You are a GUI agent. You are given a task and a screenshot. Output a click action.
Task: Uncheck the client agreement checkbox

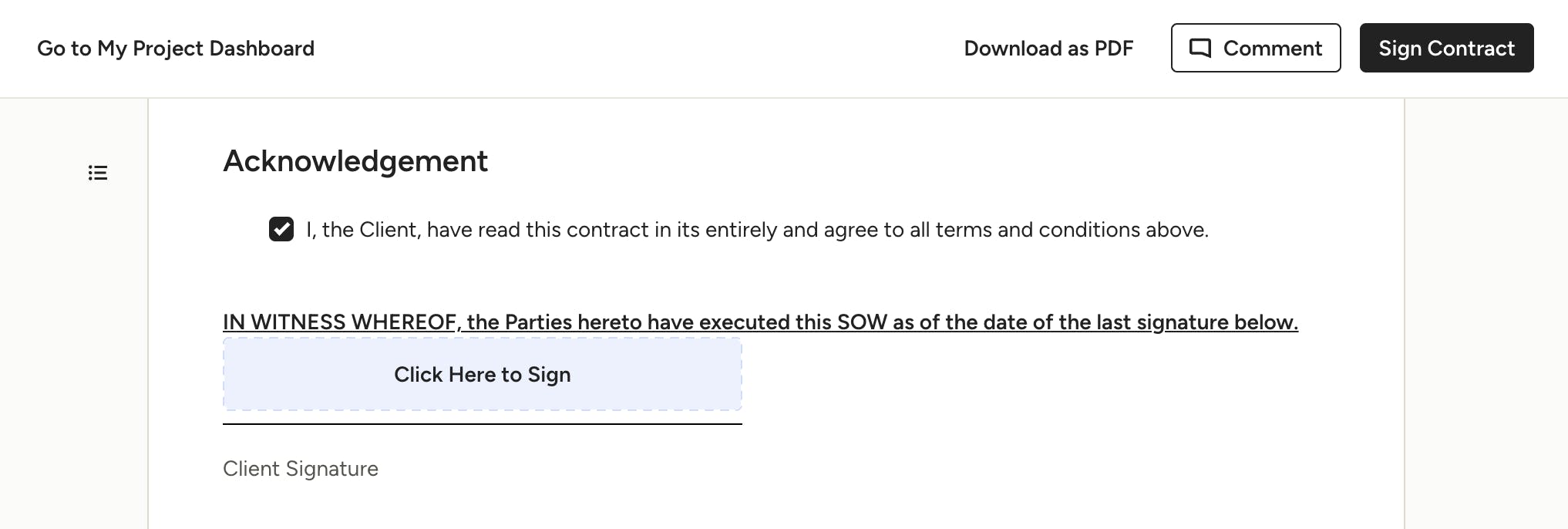(x=281, y=229)
